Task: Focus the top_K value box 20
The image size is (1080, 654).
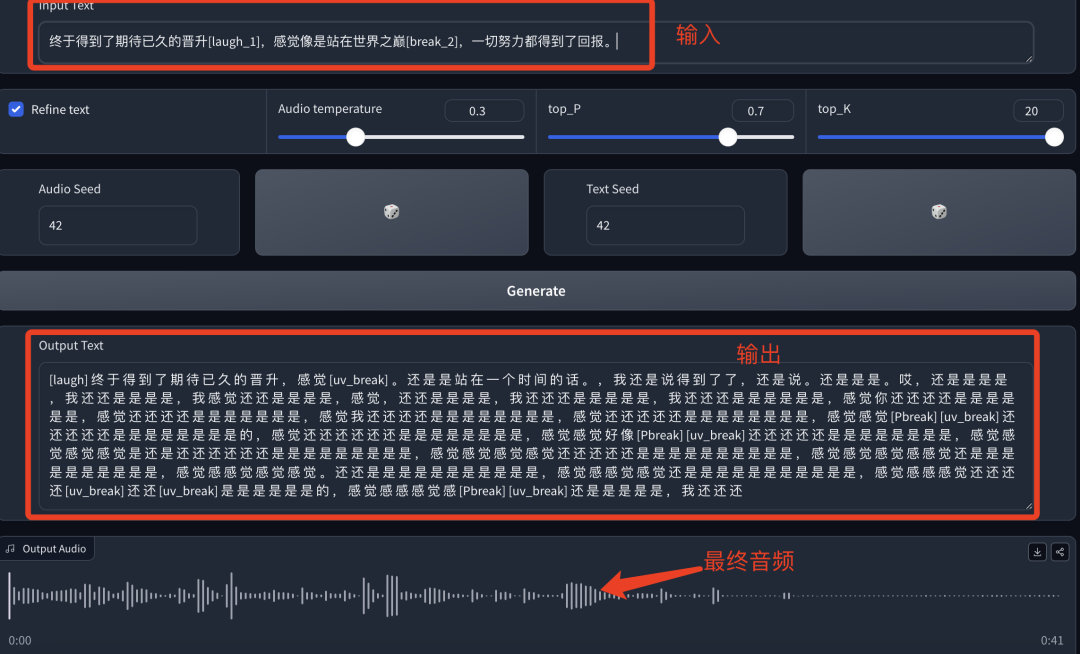Action: (x=1038, y=111)
